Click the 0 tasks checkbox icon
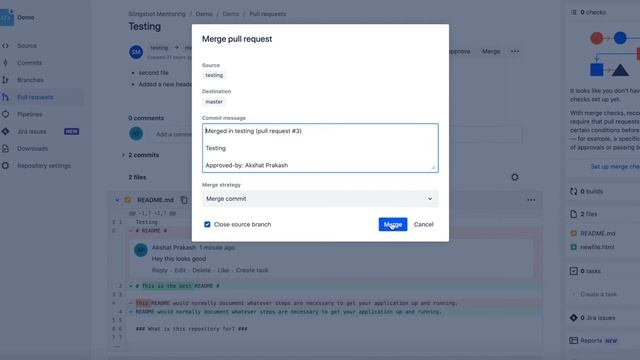 click(573, 271)
